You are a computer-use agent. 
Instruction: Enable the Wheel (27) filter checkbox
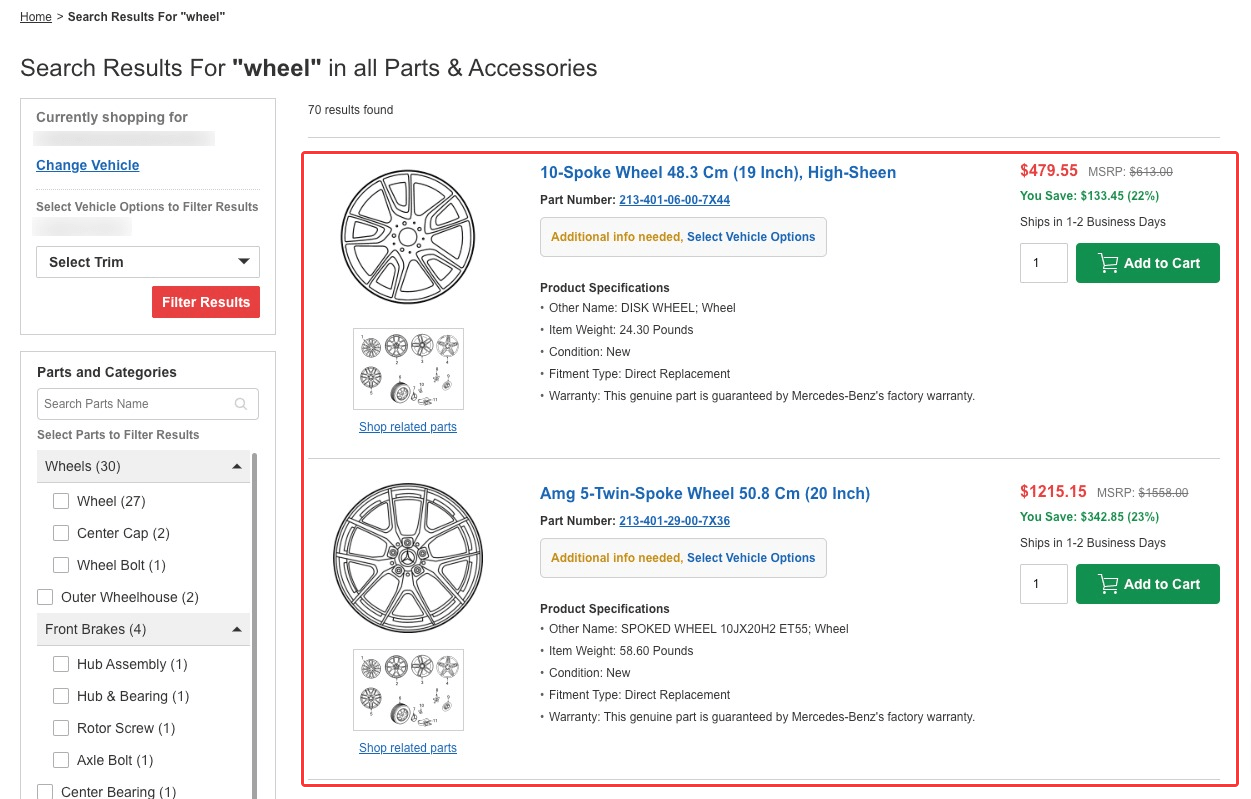click(x=61, y=501)
